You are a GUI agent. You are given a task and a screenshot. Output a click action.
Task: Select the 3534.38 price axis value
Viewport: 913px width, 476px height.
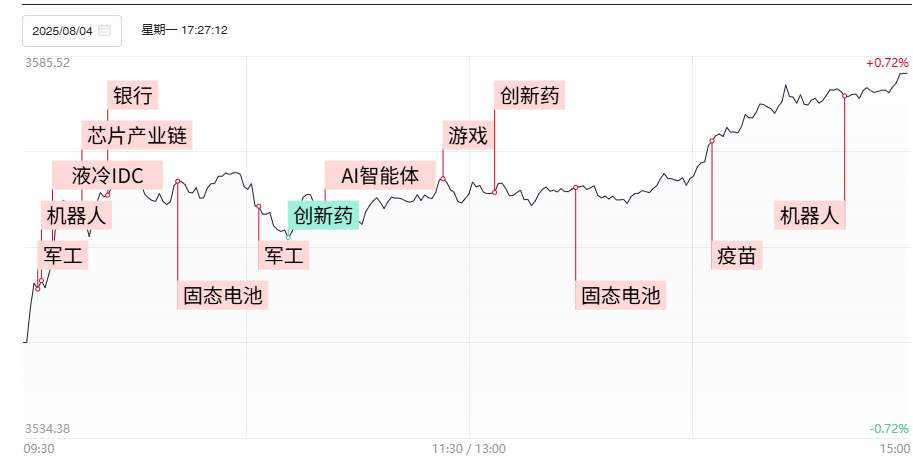coord(47,429)
